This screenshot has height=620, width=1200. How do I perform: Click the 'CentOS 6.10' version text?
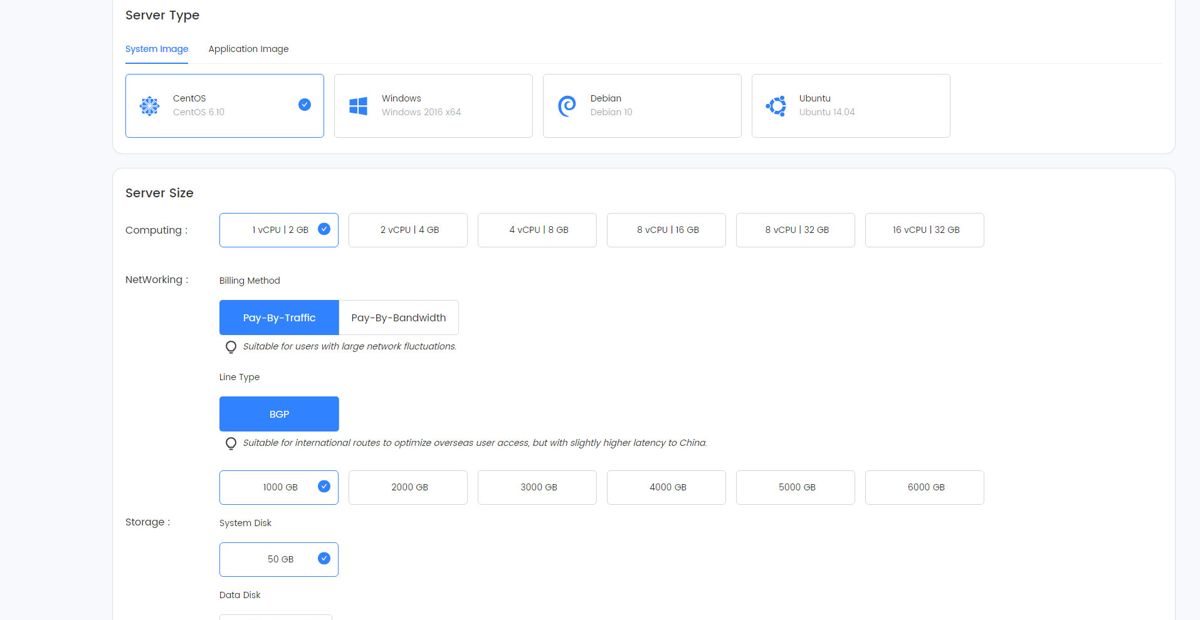click(199, 112)
